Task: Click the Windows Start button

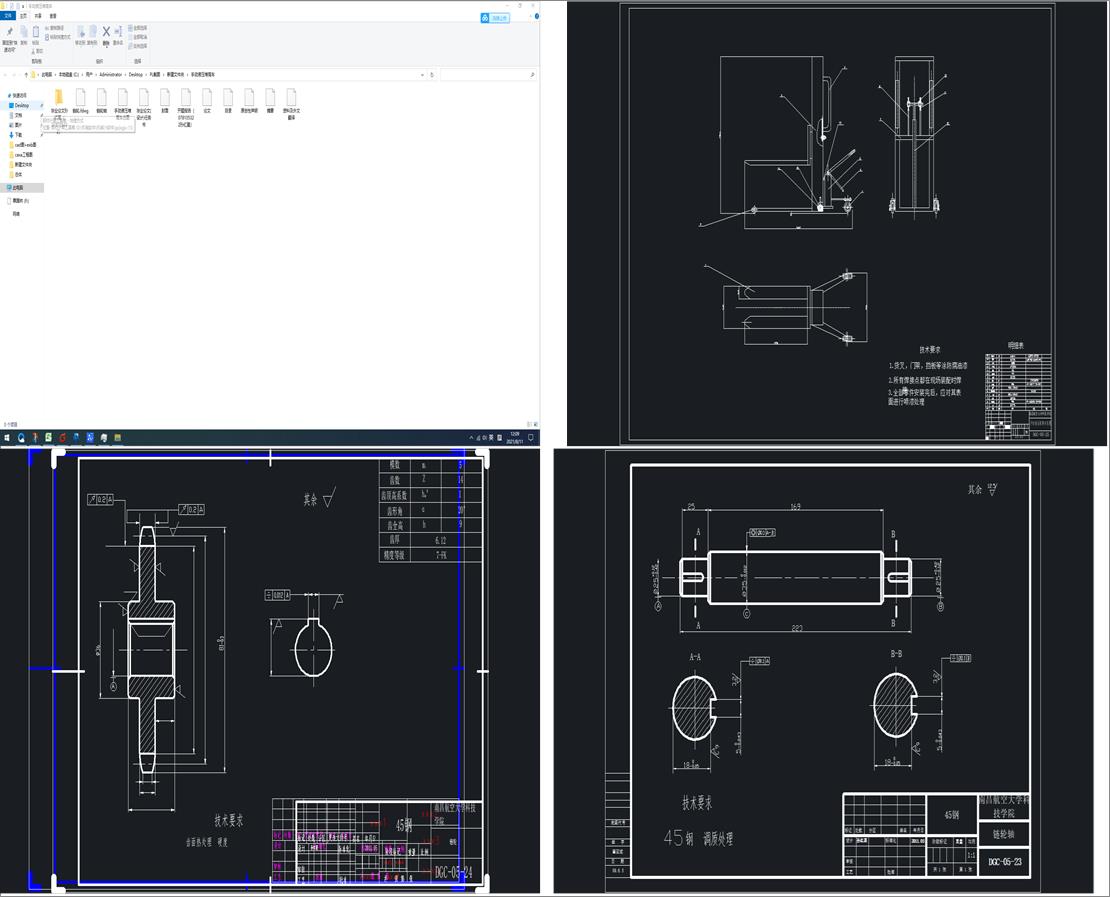Action: (x=7, y=438)
